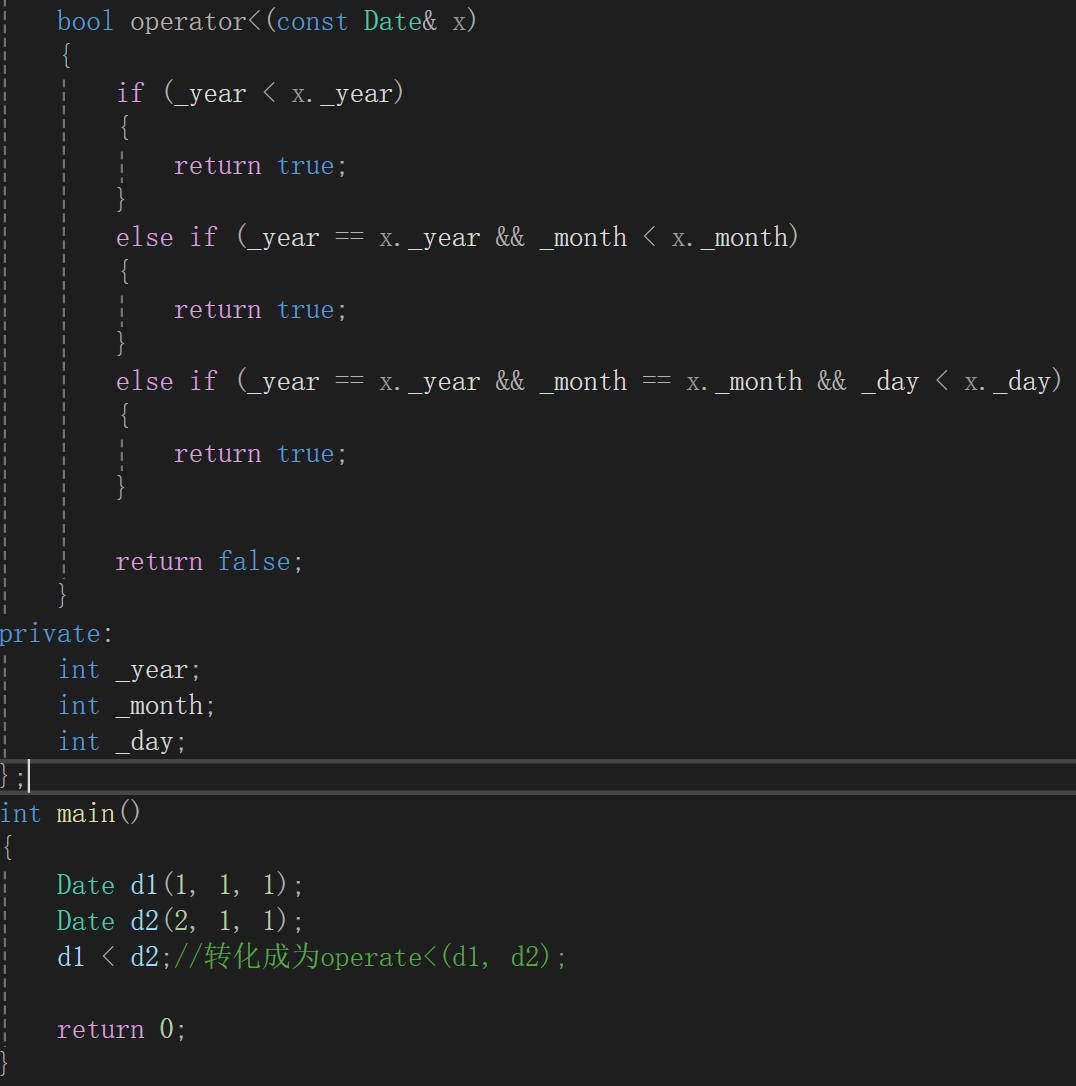Click the 'main' function name
Screen dimensions: 1076x1086
[x=85, y=813]
